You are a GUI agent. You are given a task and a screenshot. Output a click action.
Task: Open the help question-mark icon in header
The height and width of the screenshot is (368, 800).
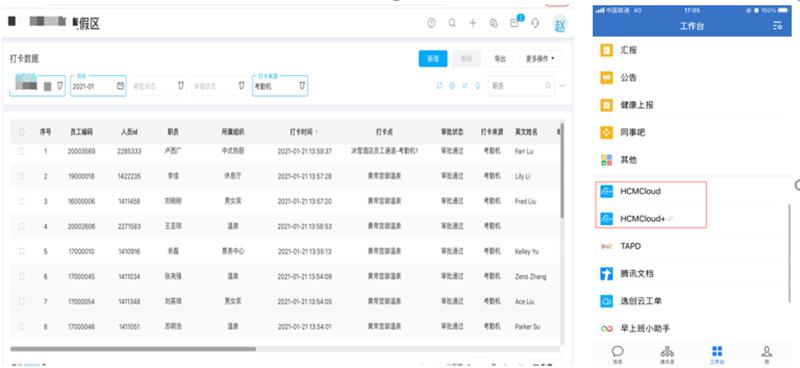(432, 23)
